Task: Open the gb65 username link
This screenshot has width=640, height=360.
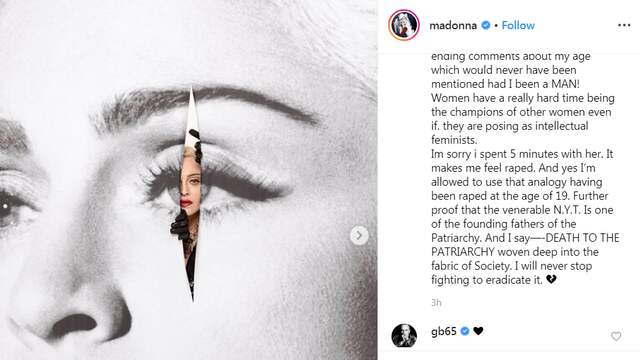Action: click(444, 331)
